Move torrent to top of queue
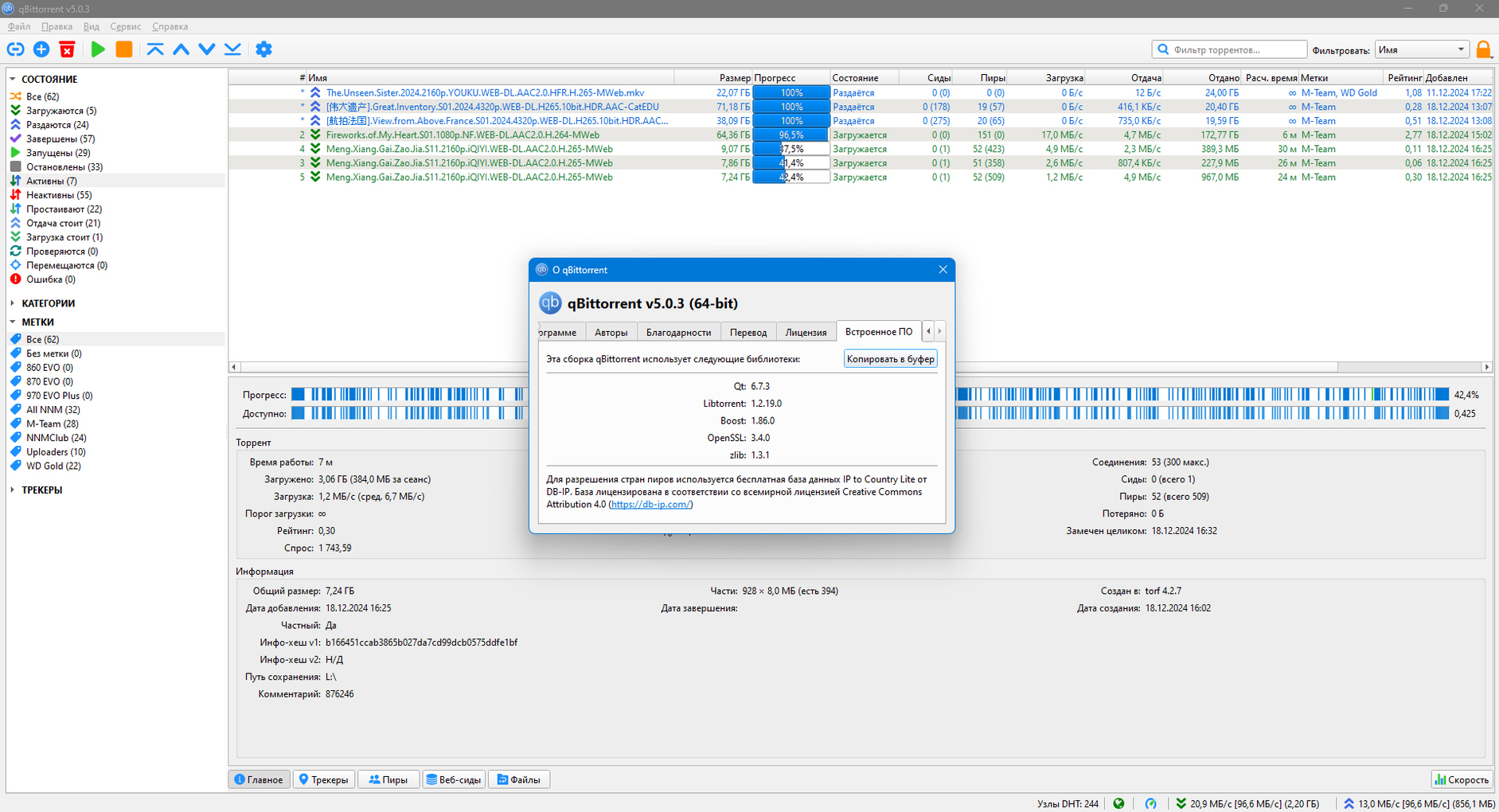1499x812 pixels. [155, 49]
